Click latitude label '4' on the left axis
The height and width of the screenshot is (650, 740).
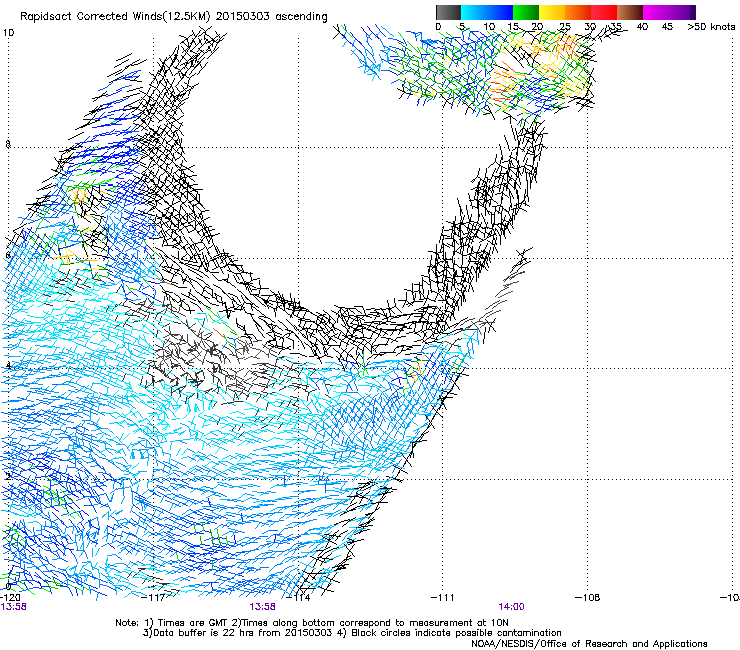click(8, 366)
